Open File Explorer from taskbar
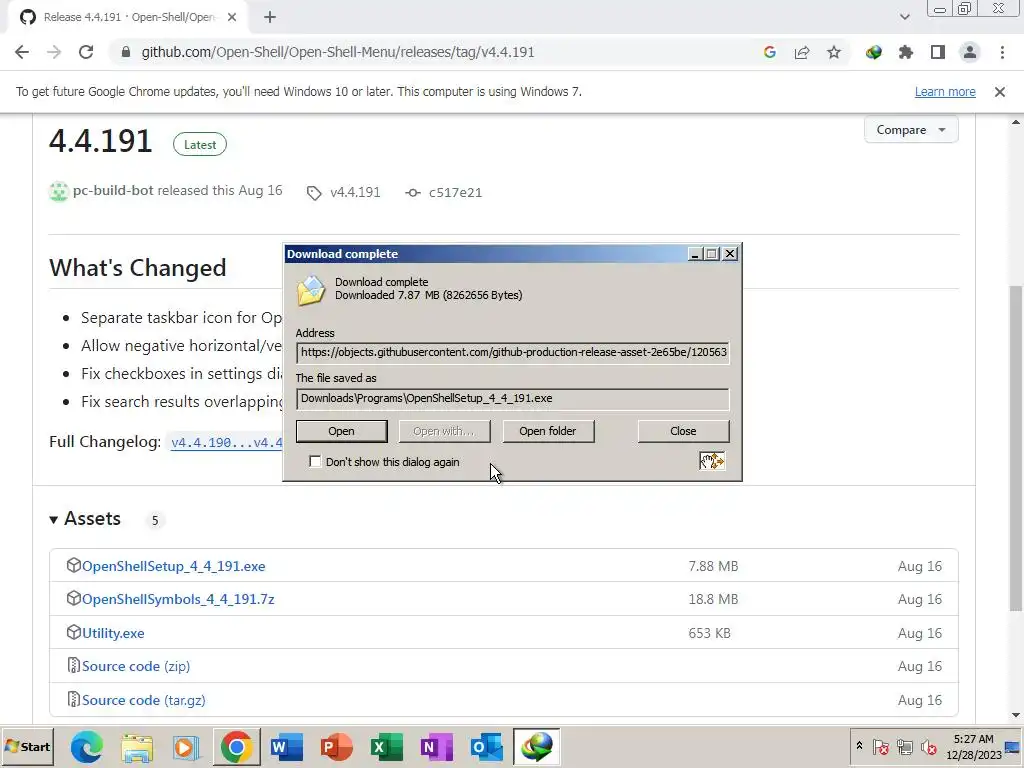The image size is (1024, 768). click(x=137, y=747)
